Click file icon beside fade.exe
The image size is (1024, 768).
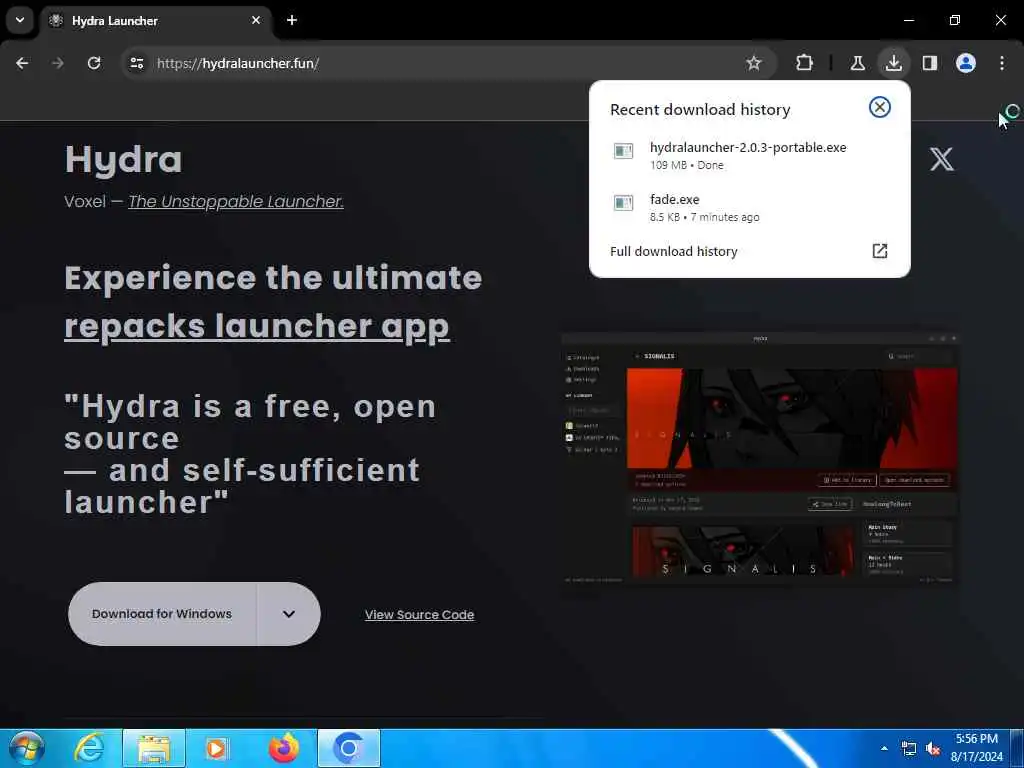623,203
